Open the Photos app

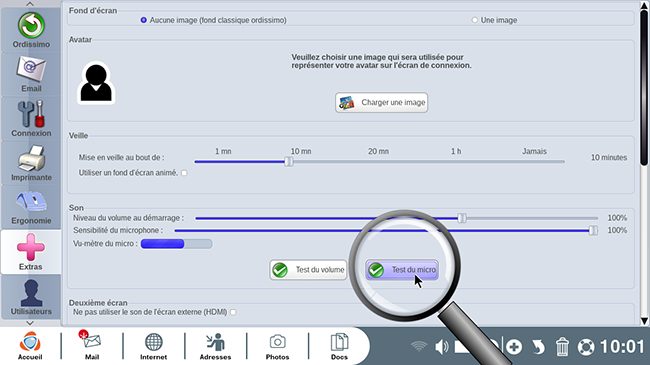[277, 346]
